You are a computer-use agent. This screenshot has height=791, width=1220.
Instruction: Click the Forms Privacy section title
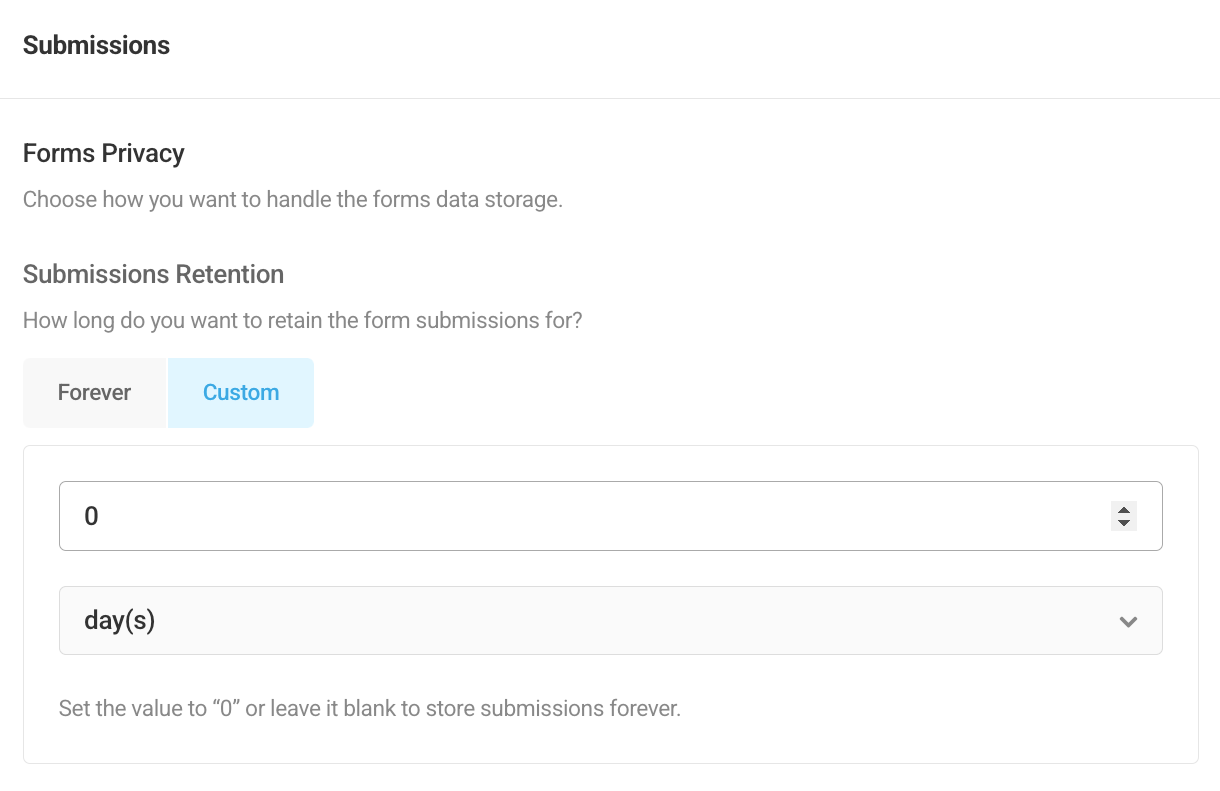click(x=103, y=153)
